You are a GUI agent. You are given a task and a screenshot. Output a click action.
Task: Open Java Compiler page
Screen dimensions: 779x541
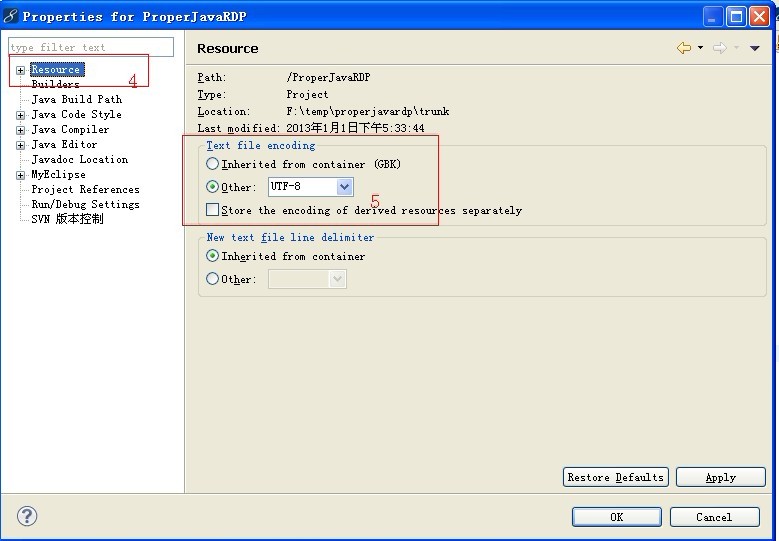tap(70, 129)
